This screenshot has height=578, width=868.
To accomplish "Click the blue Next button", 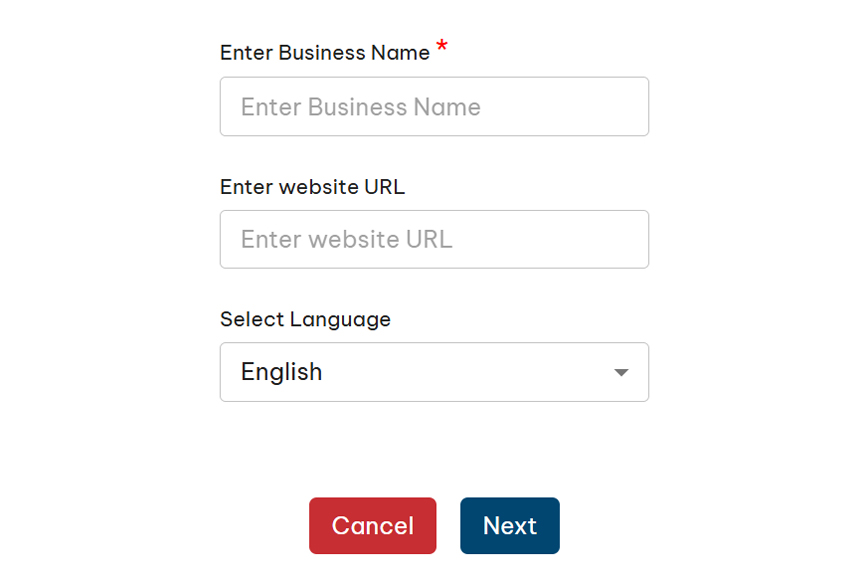I will click(509, 526).
